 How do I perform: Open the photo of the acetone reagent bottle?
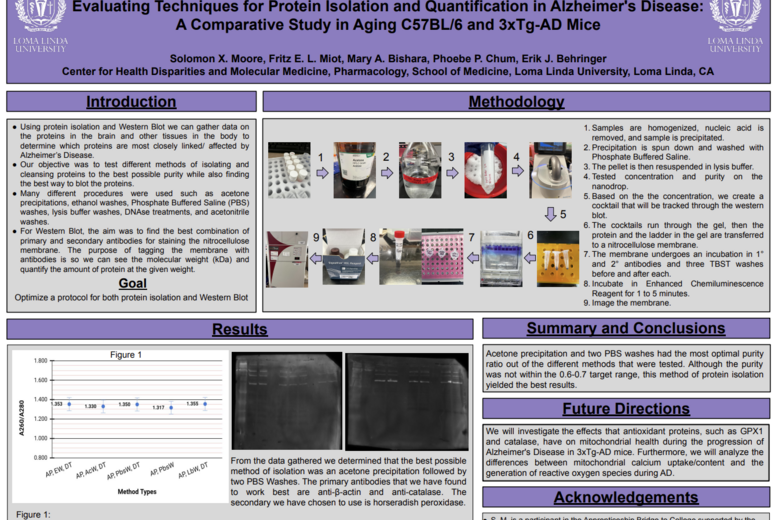click(354, 171)
